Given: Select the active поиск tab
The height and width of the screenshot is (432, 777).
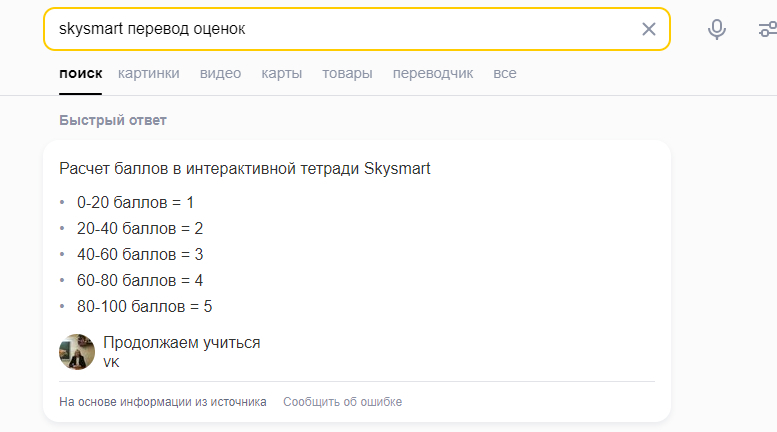Looking at the screenshot, I should click(80, 73).
